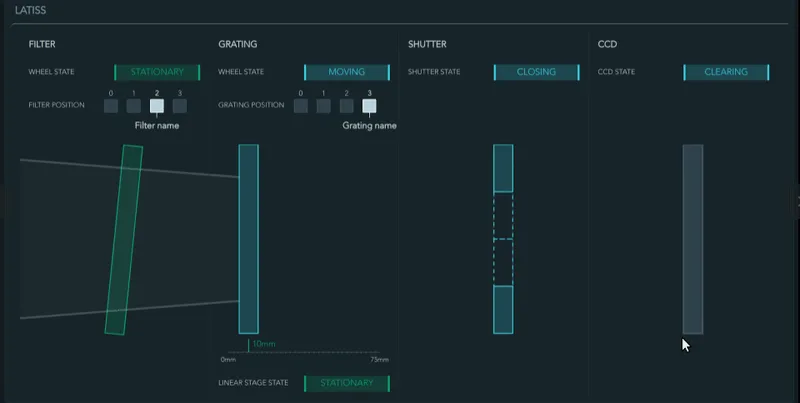Screen dimensions: 800x403
Task: Click the grating element rectangle in diagram
Action: [x=248, y=239]
